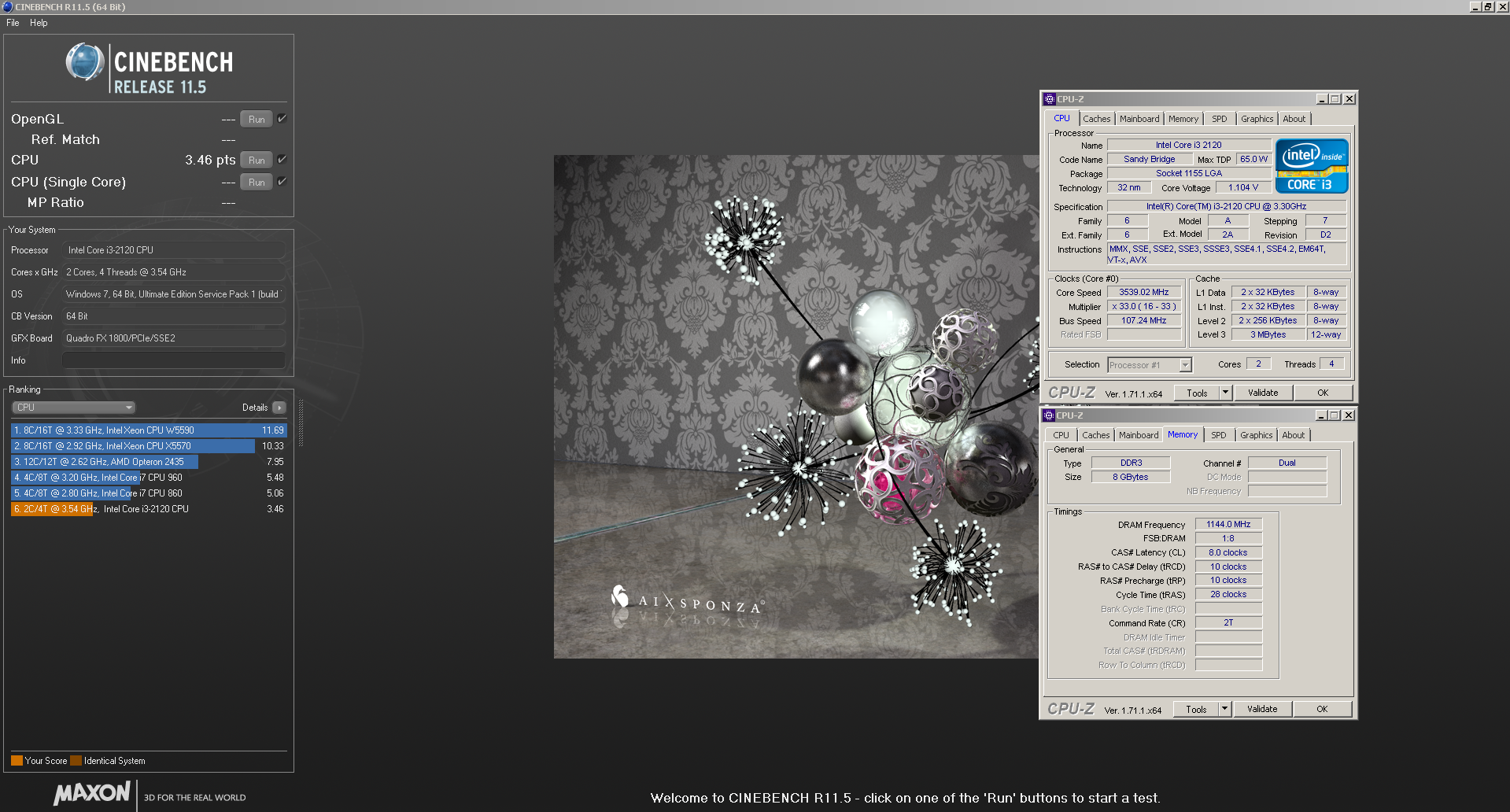The height and width of the screenshot is (812, 1510).
Task: Restore the Cinebench main window
Action: pos(1488,7)
